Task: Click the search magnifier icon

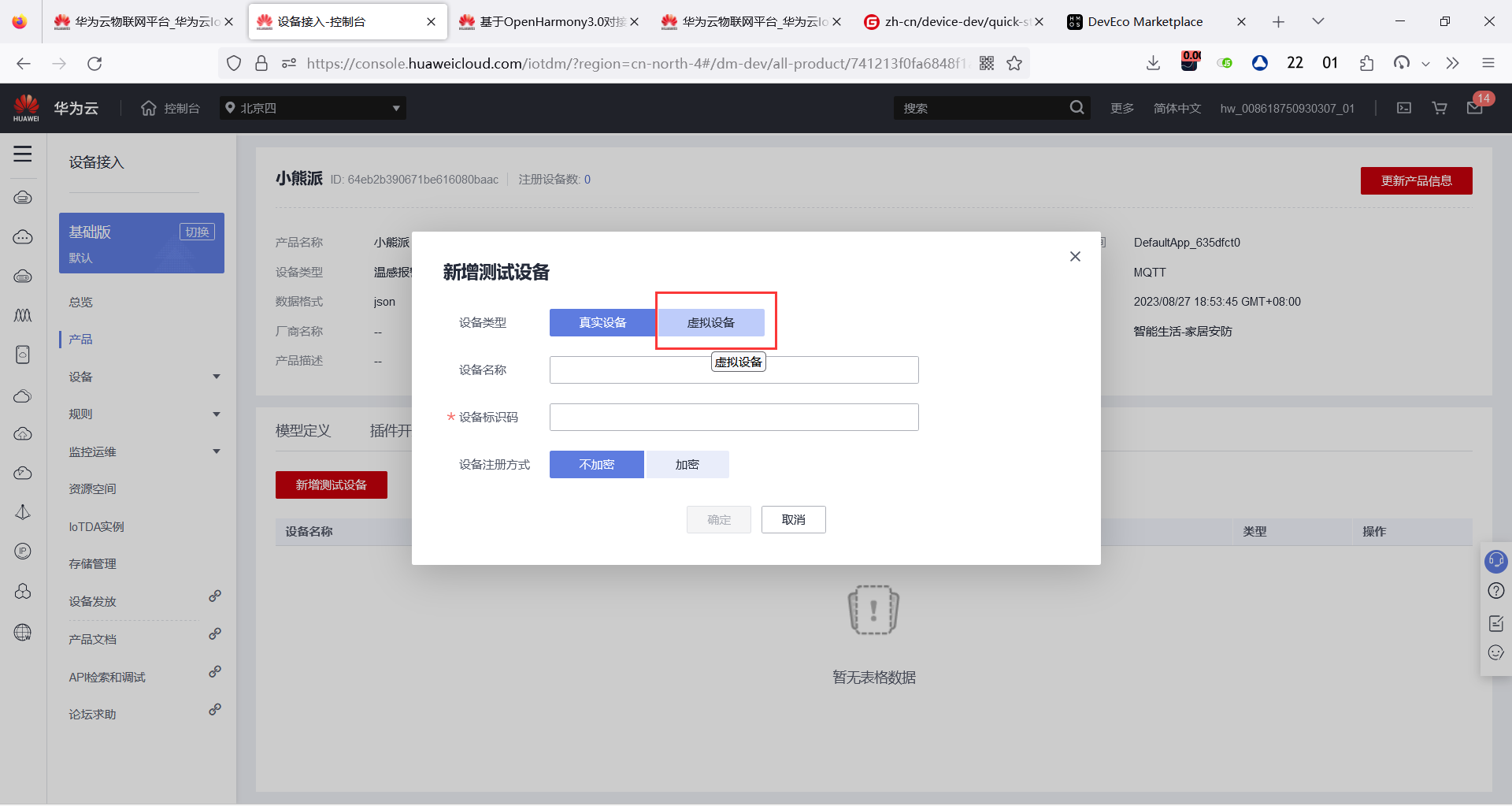Action: 1077,107
